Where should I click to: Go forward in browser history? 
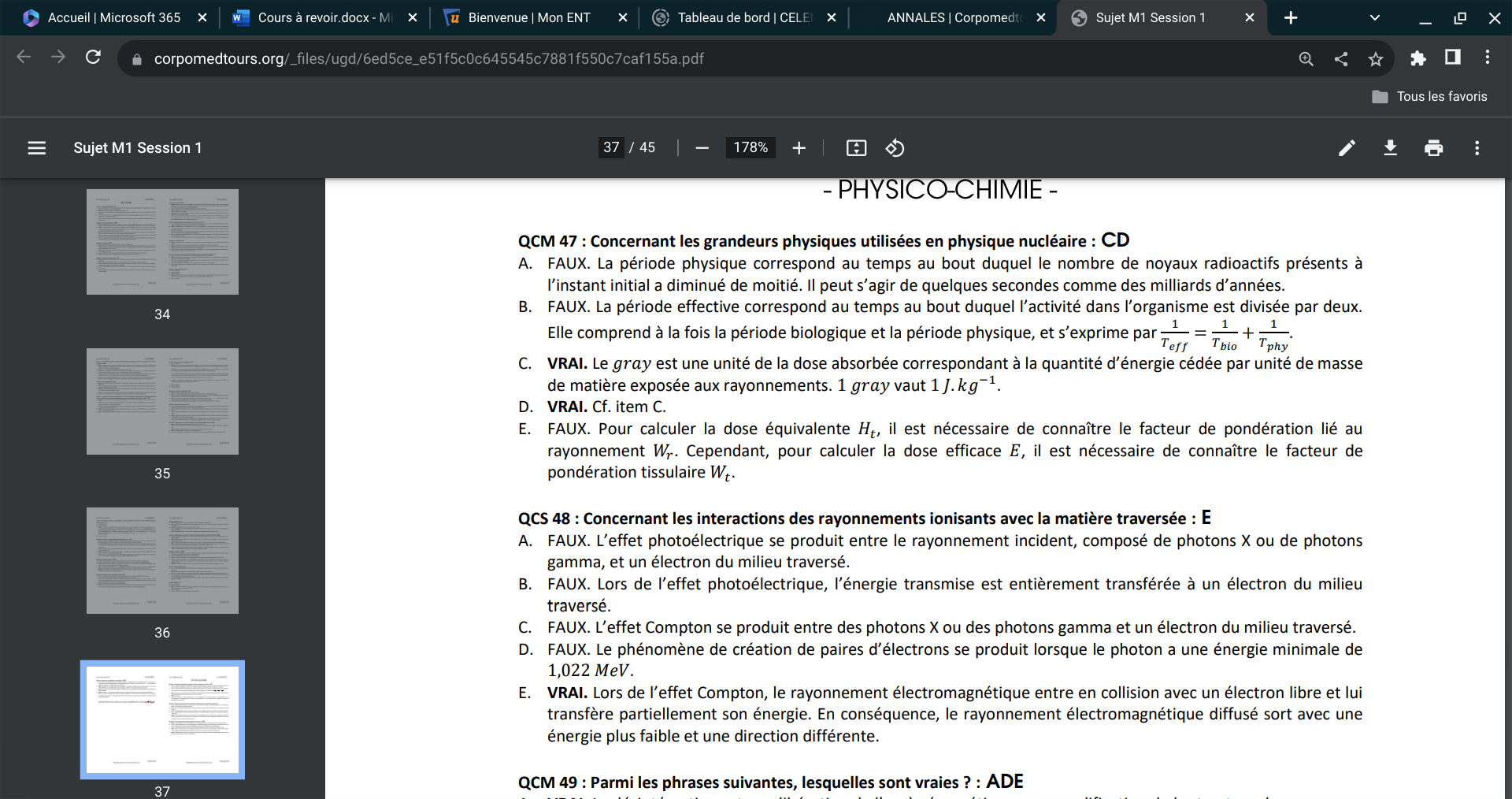pyautogui.click(x=58, y=58)
